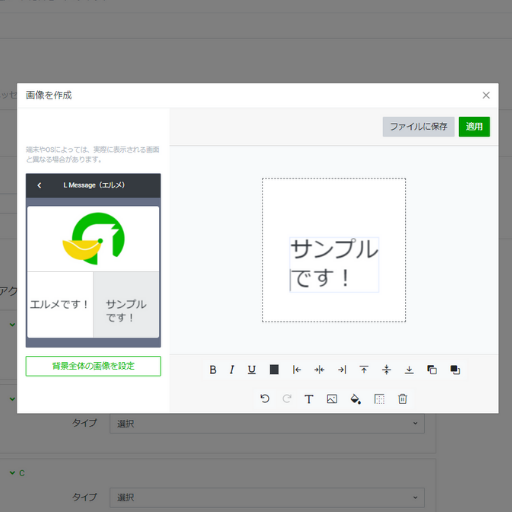Align text to the bottom
512x512 pixels.
[409, 370]
